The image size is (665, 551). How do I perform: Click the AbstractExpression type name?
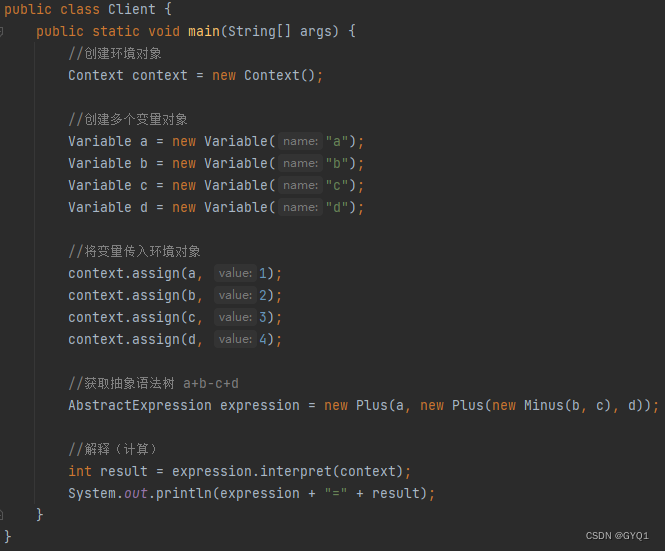coord(140,406)
